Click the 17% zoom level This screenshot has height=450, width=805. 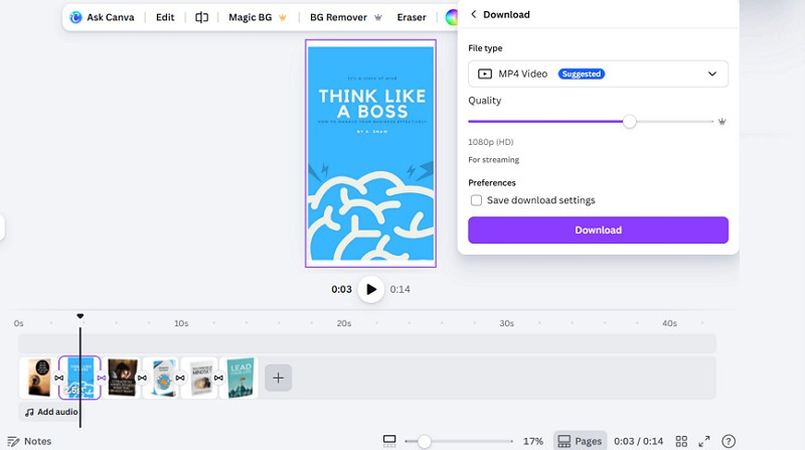(x=533, y=441)
